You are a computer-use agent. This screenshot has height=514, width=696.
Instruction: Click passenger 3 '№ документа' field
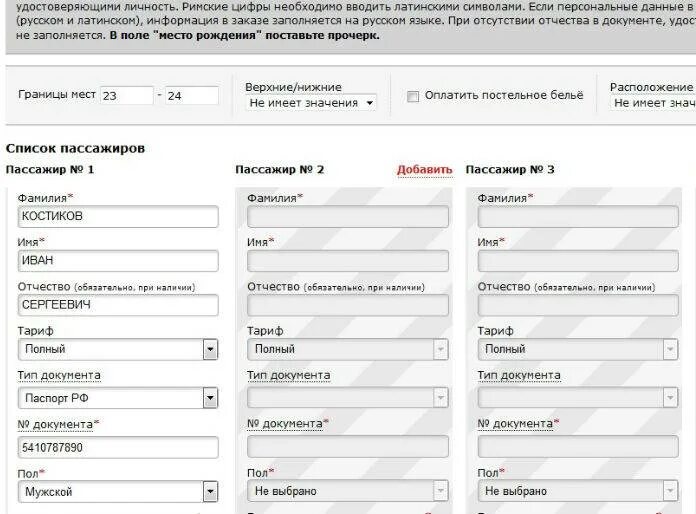(578, 446)
